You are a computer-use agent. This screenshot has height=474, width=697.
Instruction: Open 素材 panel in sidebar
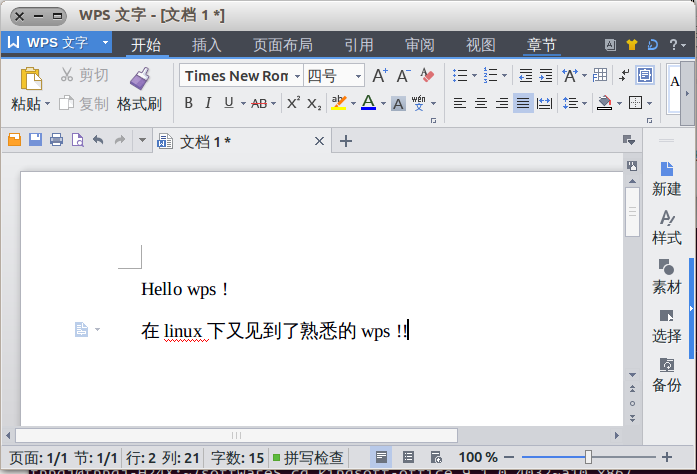666,277
